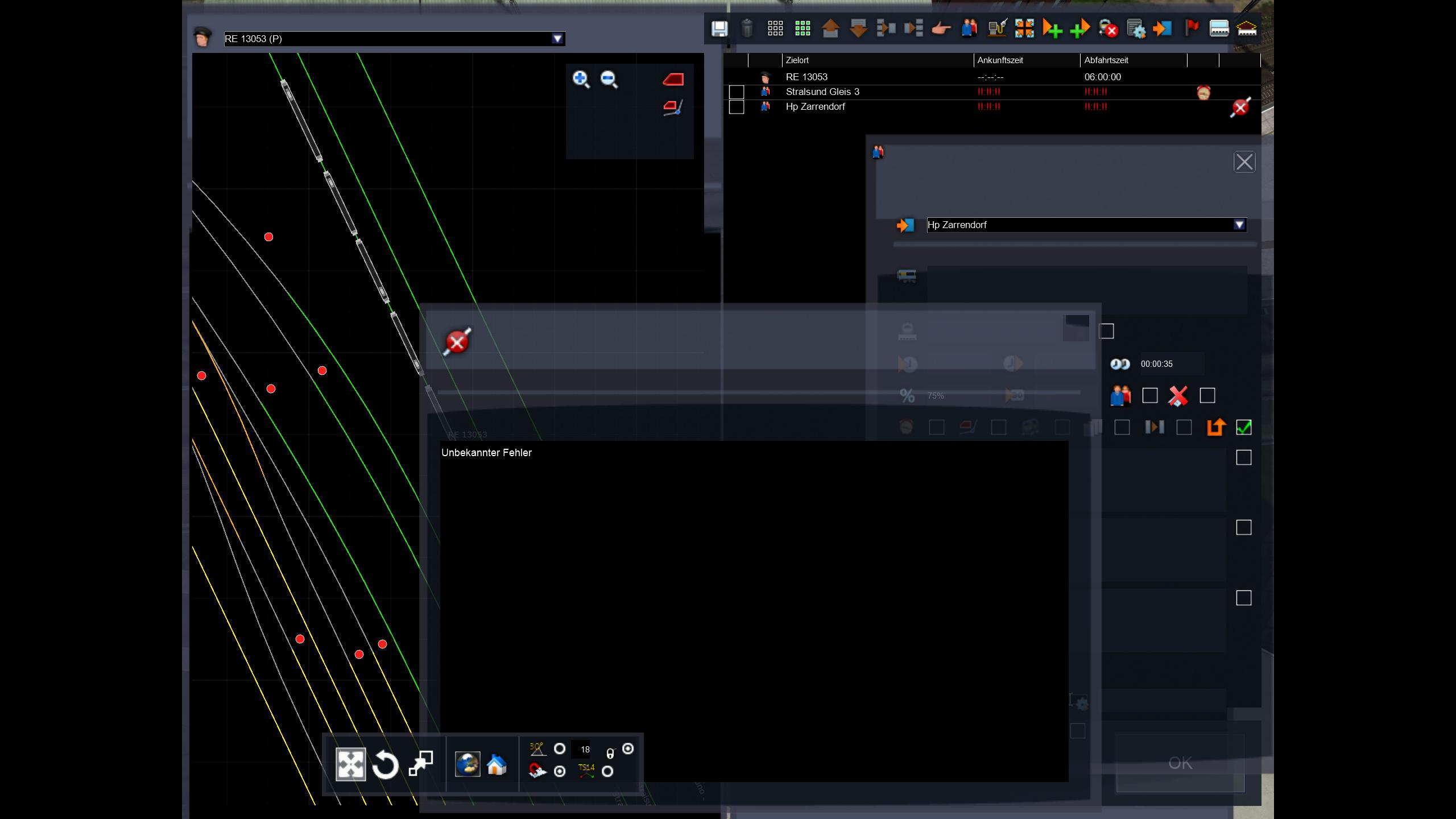Tick the checkbox for Hp Zarrendorf row
This screenshot has height=819, width=1456.
click(x=737, y=107)
